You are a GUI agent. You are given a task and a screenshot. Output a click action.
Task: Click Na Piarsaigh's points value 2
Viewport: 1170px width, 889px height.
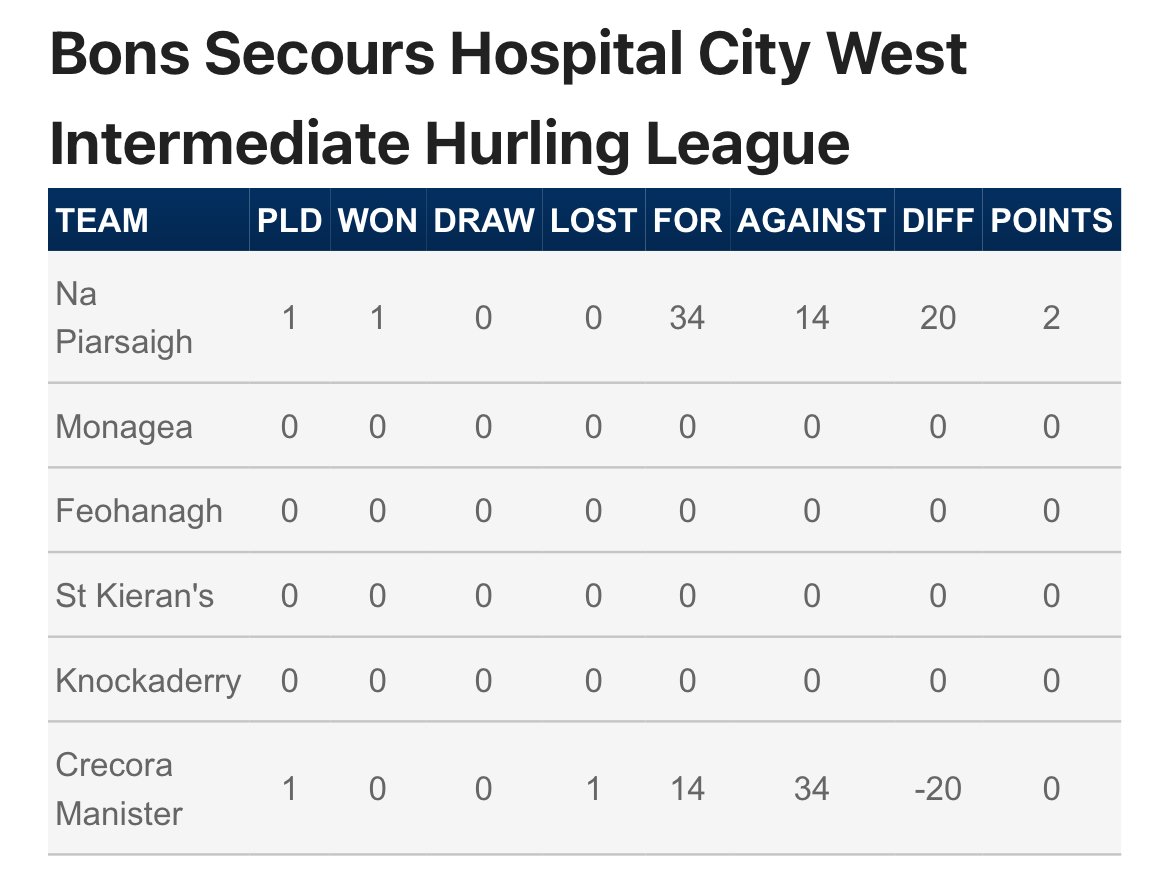(1051, 318)
